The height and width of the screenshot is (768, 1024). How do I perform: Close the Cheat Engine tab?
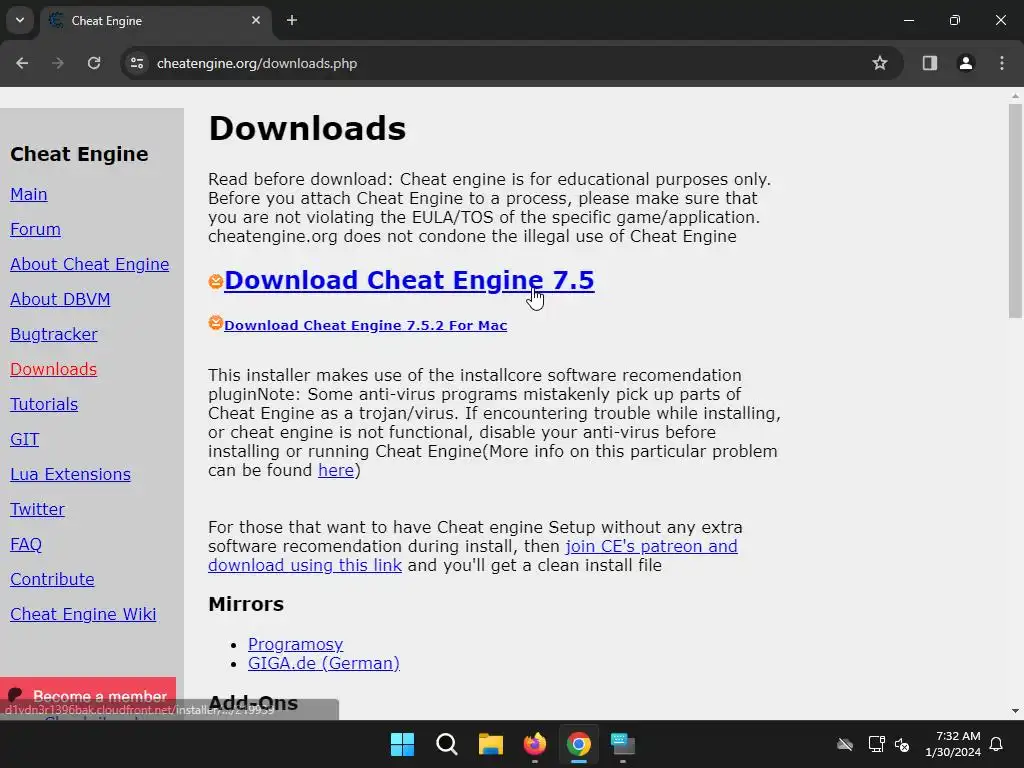coord(256,20)
